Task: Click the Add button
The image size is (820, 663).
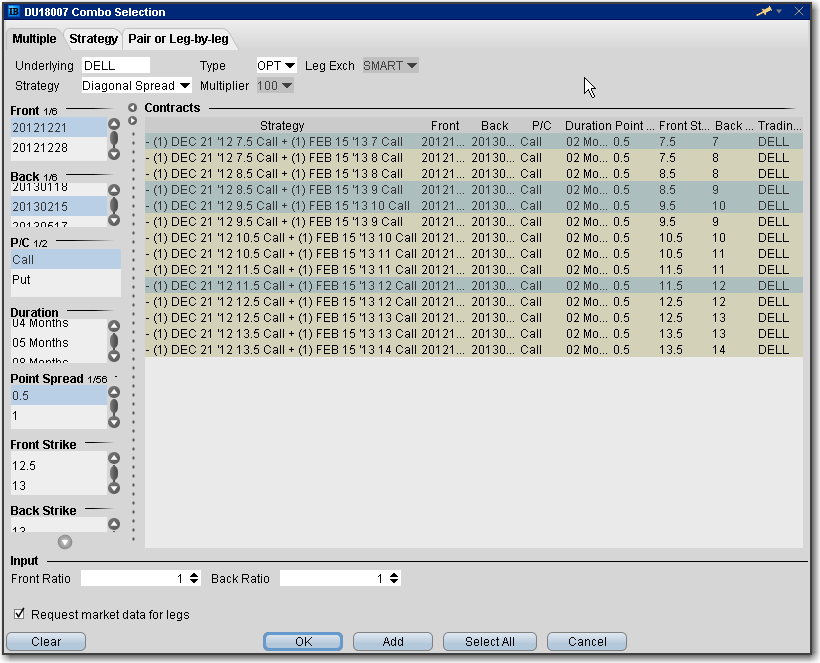Action: click(x=392, y=641)
